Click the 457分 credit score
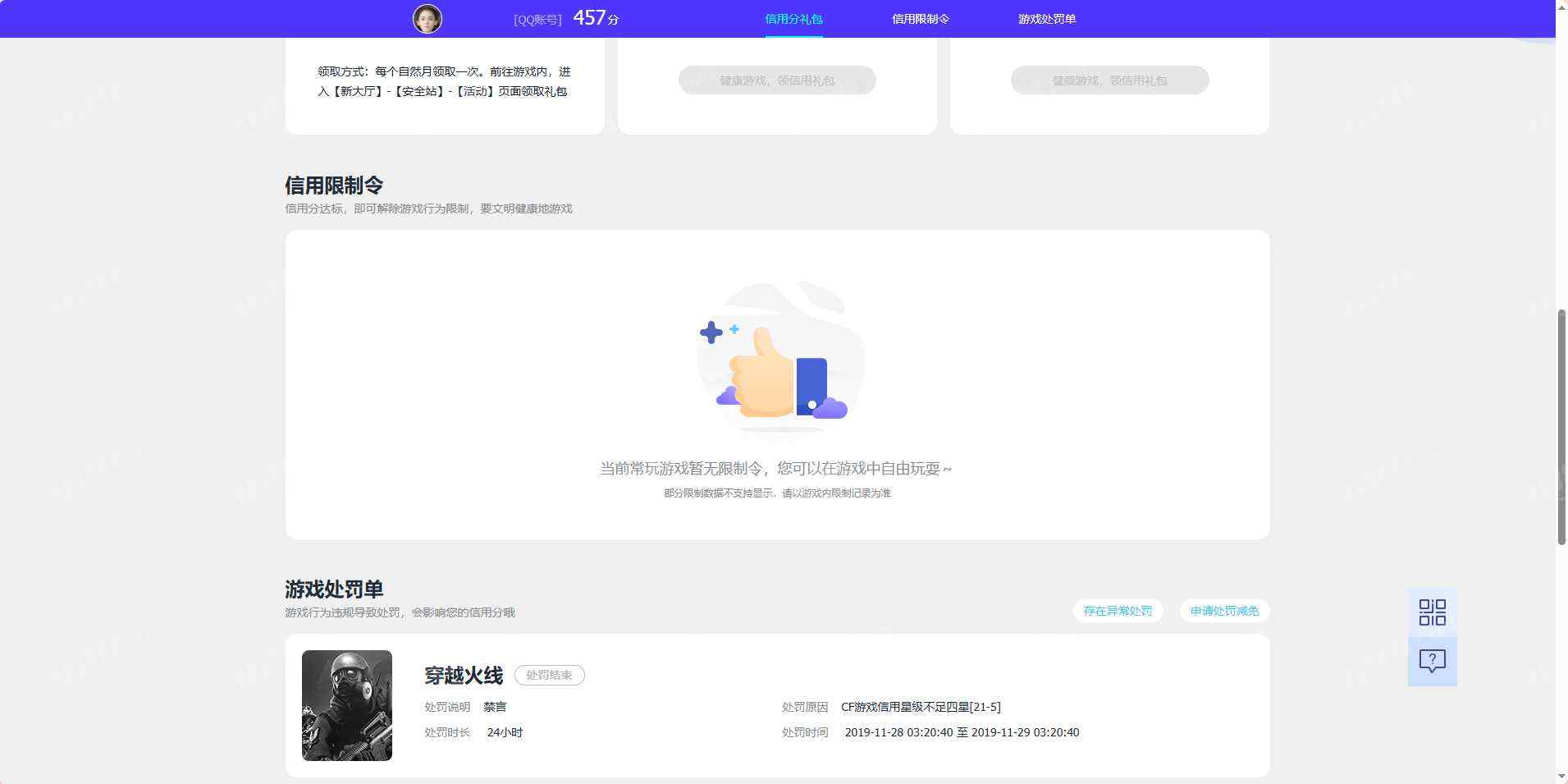 click(596, 18)
